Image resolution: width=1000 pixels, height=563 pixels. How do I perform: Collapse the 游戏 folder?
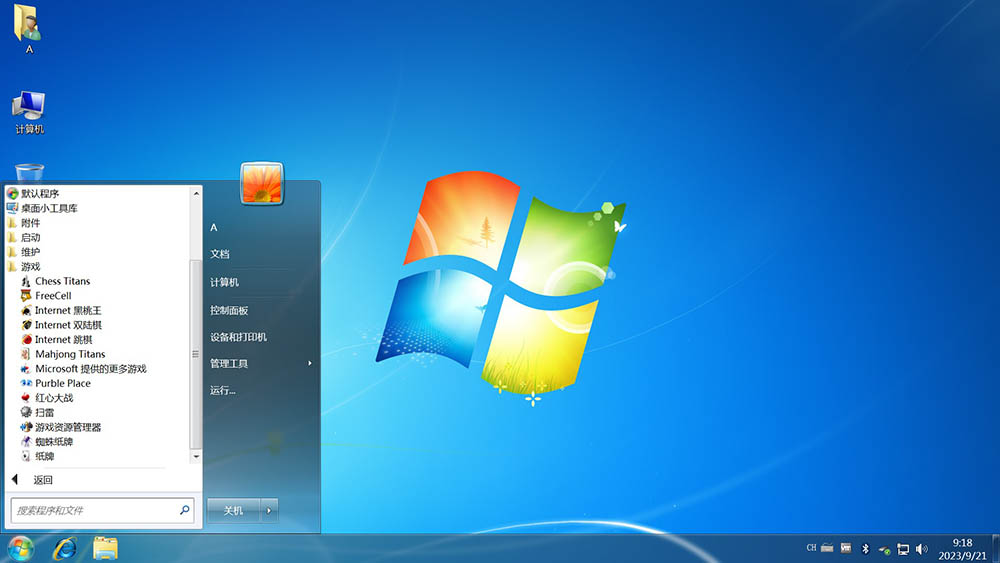click(x=30, y=267)
